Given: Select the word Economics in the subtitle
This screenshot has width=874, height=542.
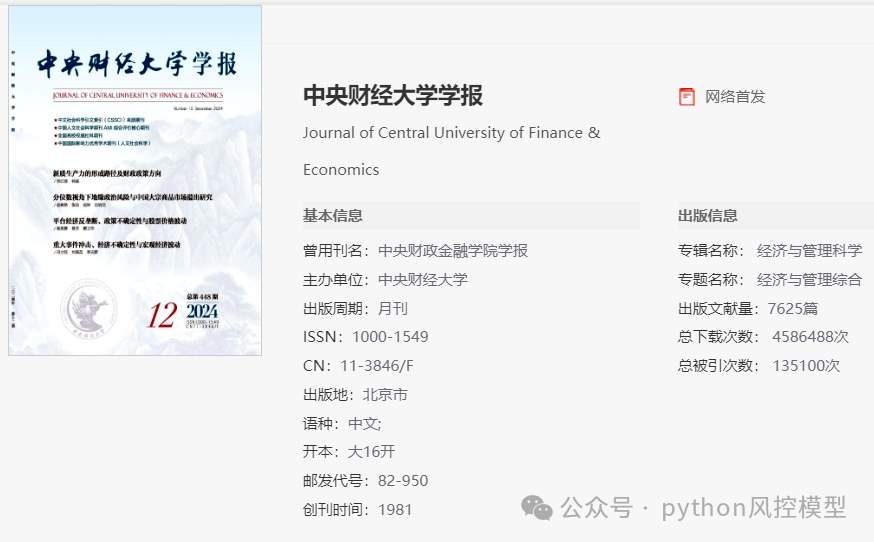Looking at the screenshot, I should tap(341, 170).
